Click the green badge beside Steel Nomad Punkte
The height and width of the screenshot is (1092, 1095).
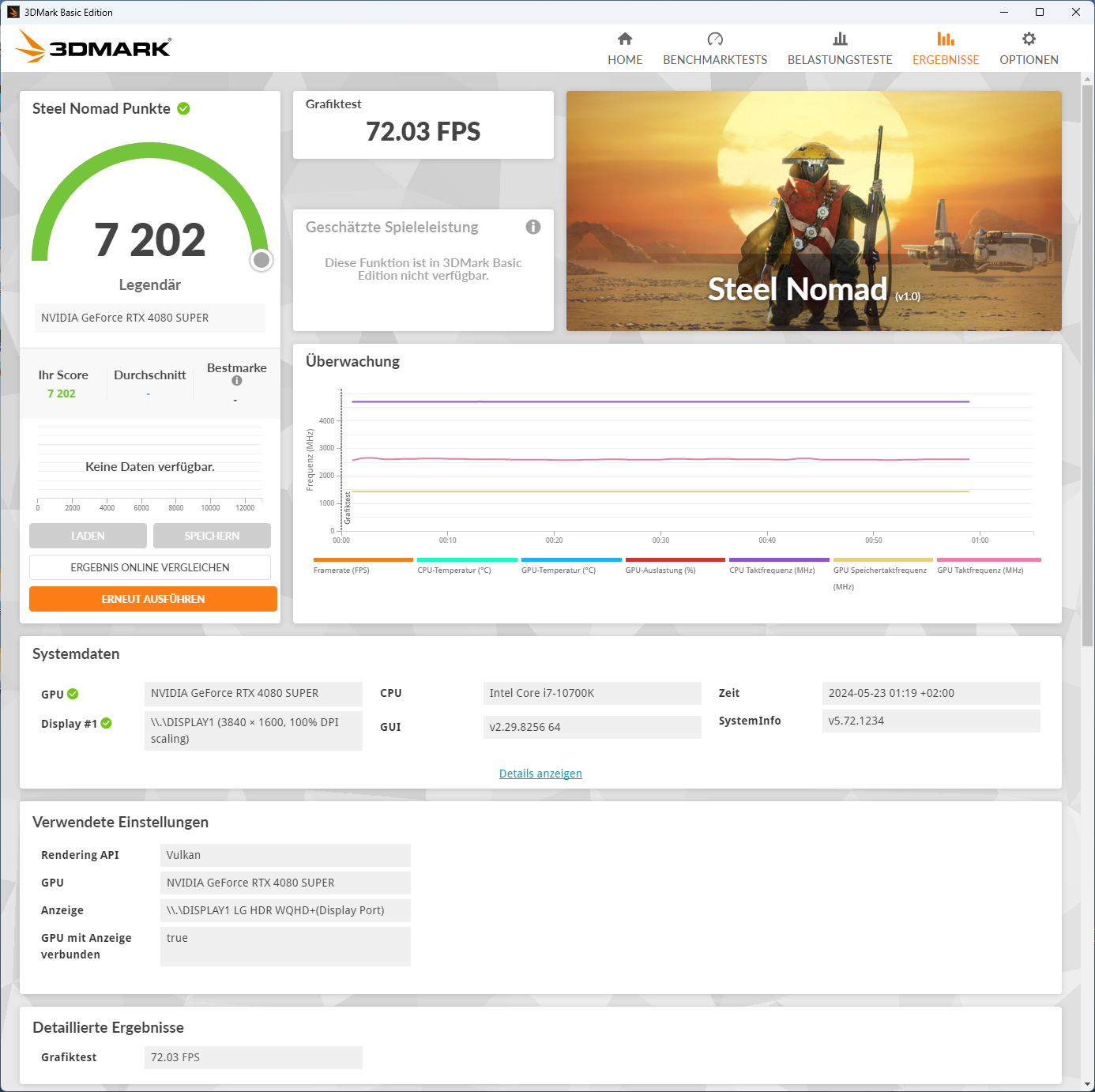183,108
